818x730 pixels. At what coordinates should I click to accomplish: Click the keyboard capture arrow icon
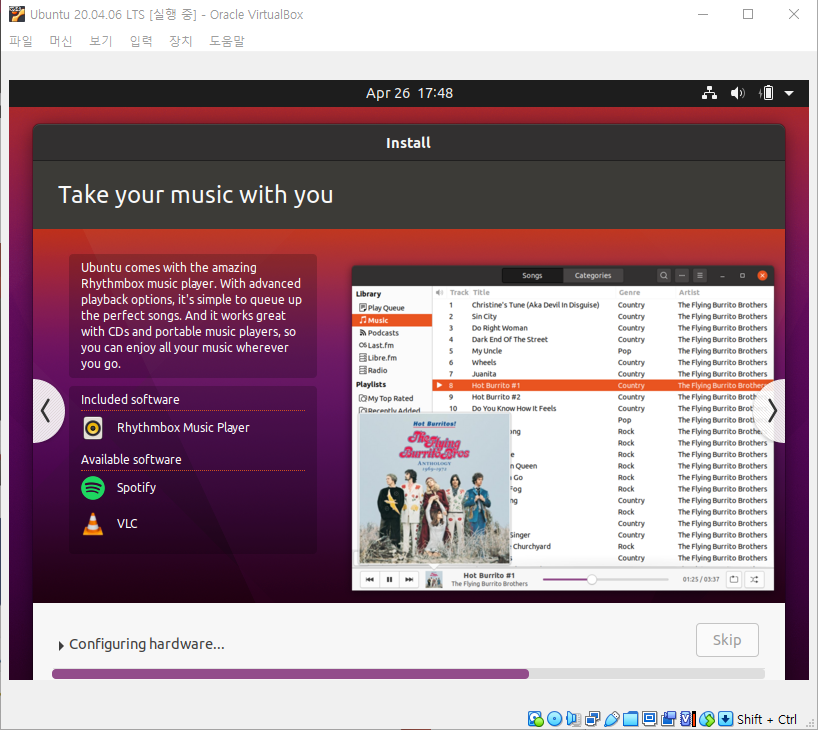726,719
